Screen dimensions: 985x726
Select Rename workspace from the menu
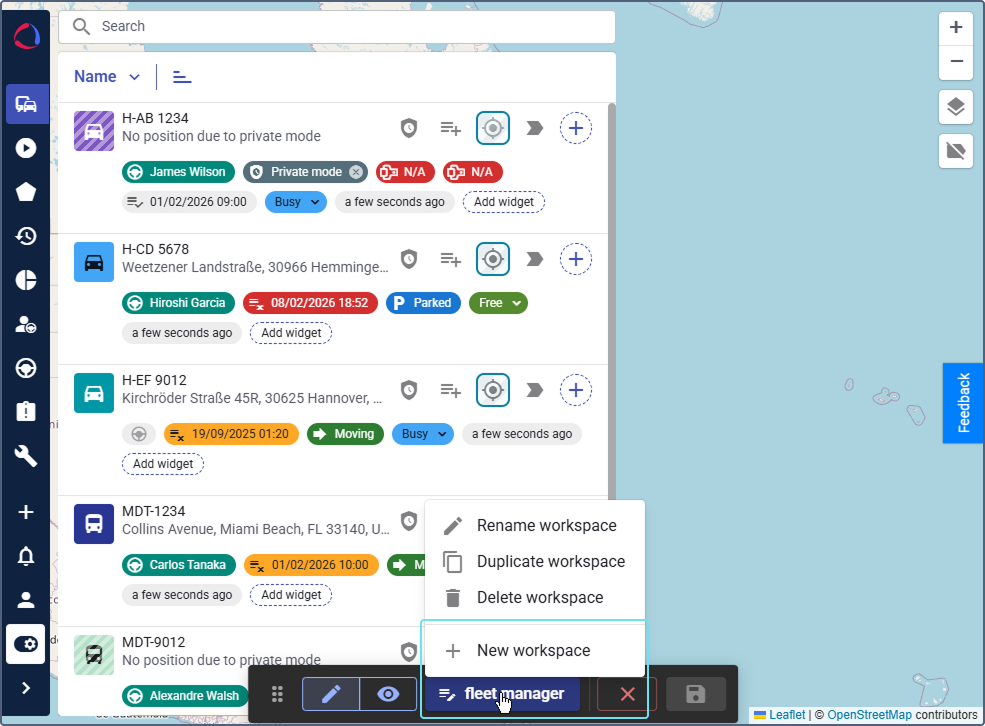[x=546, y=526]
